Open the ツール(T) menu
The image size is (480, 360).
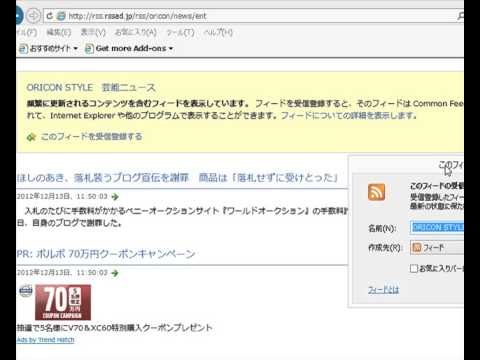click(180, 32)
